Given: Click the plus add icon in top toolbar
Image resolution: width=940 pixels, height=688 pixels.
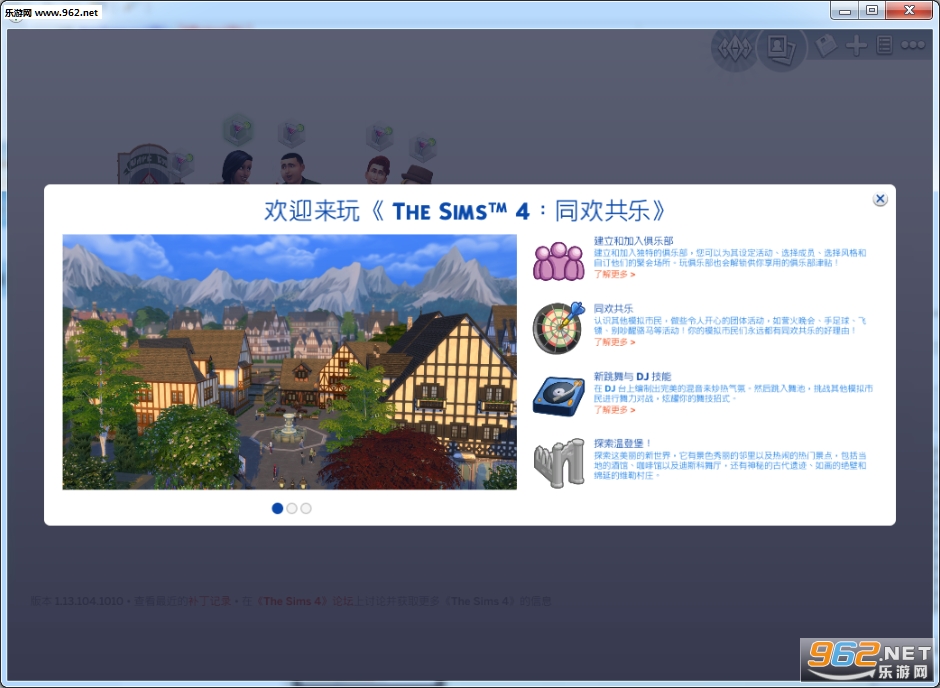Looking at the screenshot, I should click(856, 46).
